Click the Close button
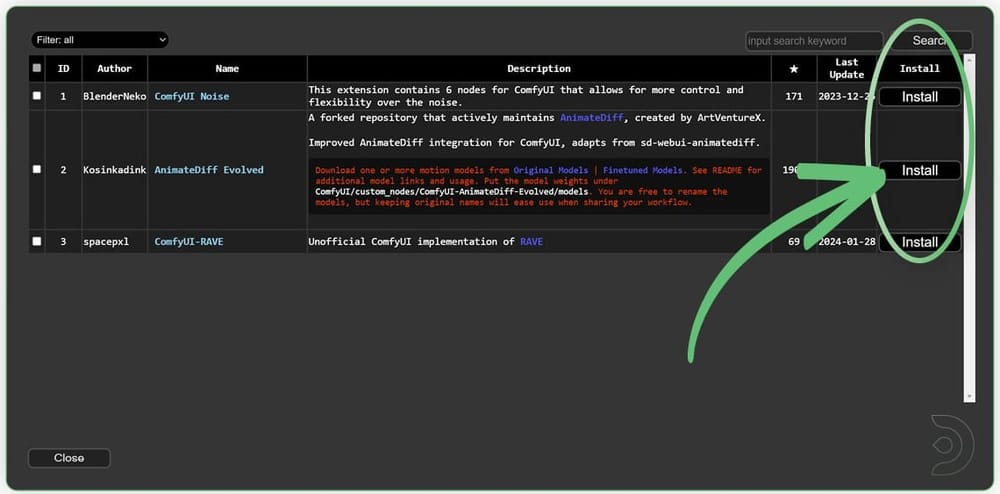Image resolution: width=1000 pixels, height=494 pixels. [x=69, y=458]
